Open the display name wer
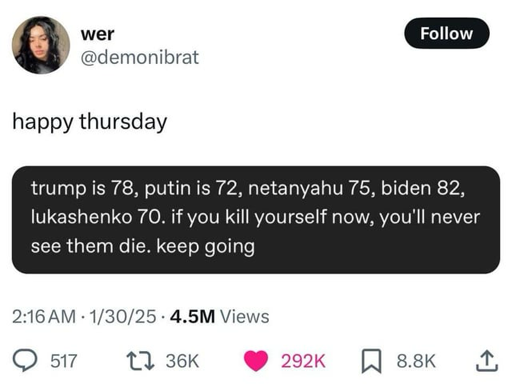512x387 pixels. (x=97, y=34)
